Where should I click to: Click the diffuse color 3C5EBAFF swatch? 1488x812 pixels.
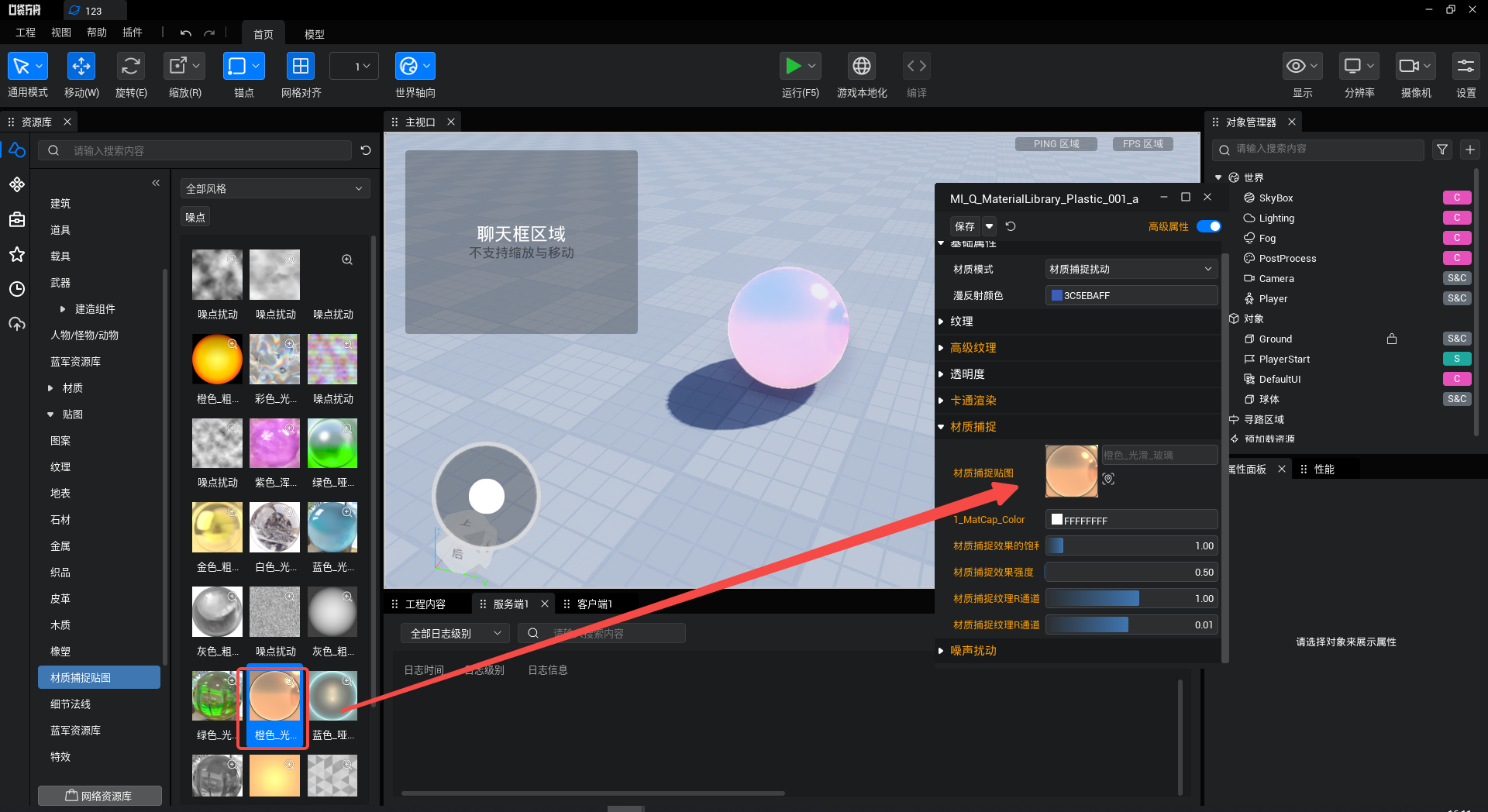pyautogui.click(x=1056, y=295)
